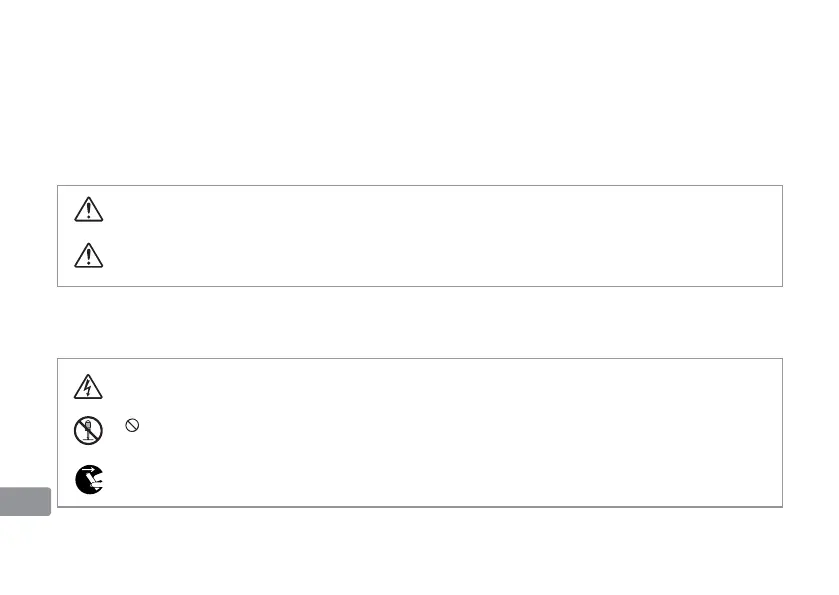Click the bottom border of the lower box
The width and height of the screenshot is (839, 595).
420,506
